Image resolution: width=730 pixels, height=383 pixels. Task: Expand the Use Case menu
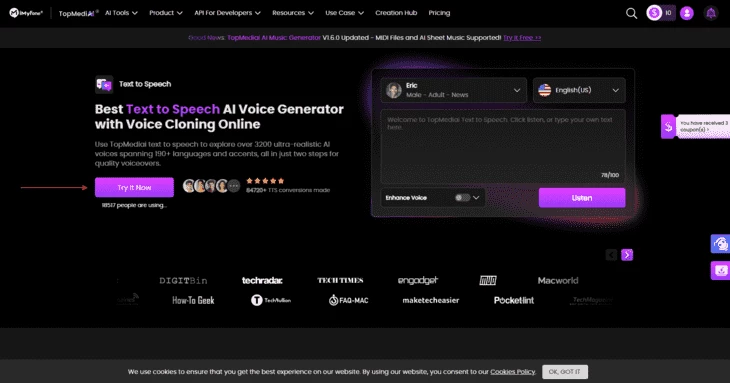[x=345, y=13]
